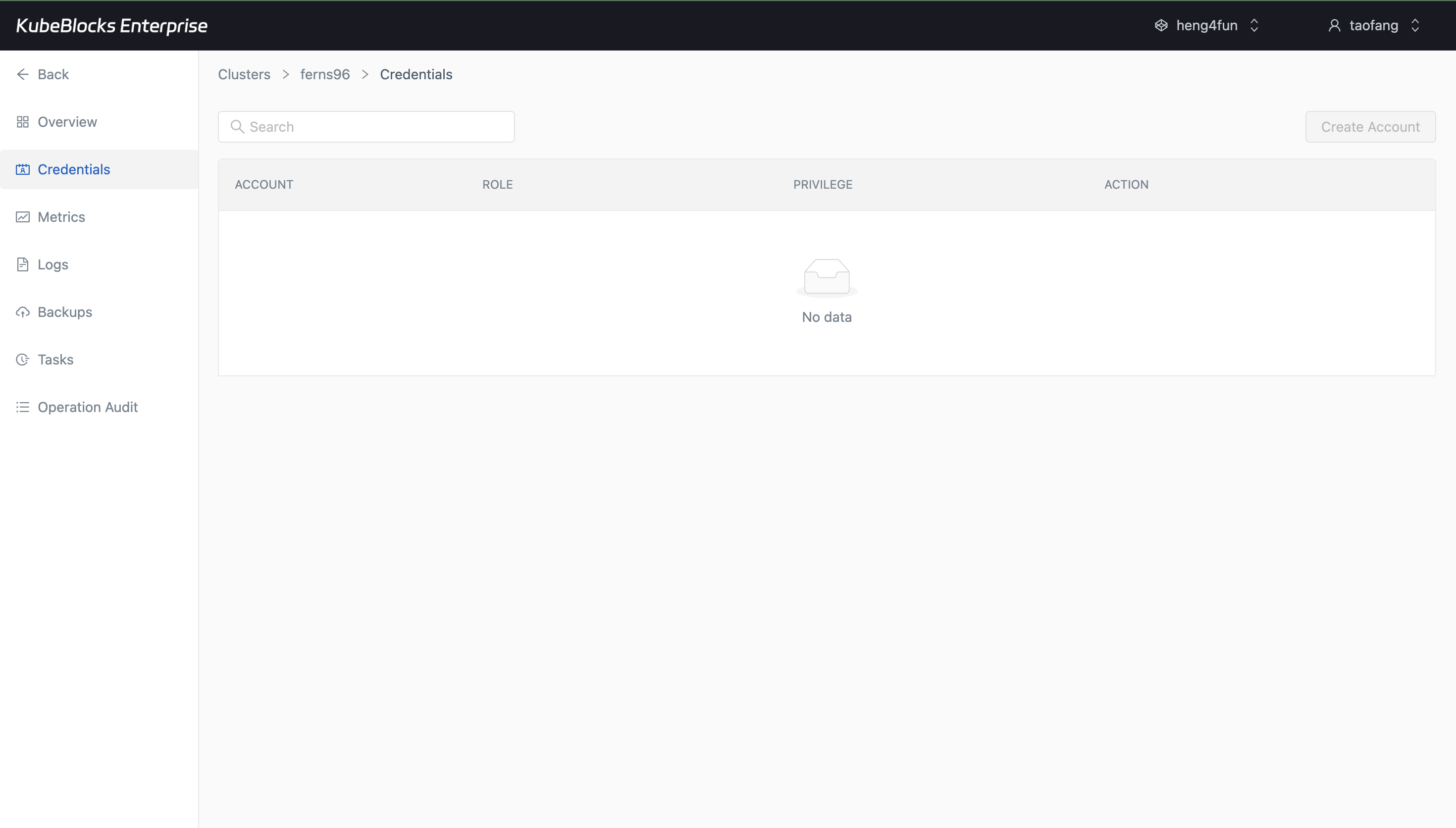Switch to the Credentials section
1456x828 pixels.
tap(73, 169)
